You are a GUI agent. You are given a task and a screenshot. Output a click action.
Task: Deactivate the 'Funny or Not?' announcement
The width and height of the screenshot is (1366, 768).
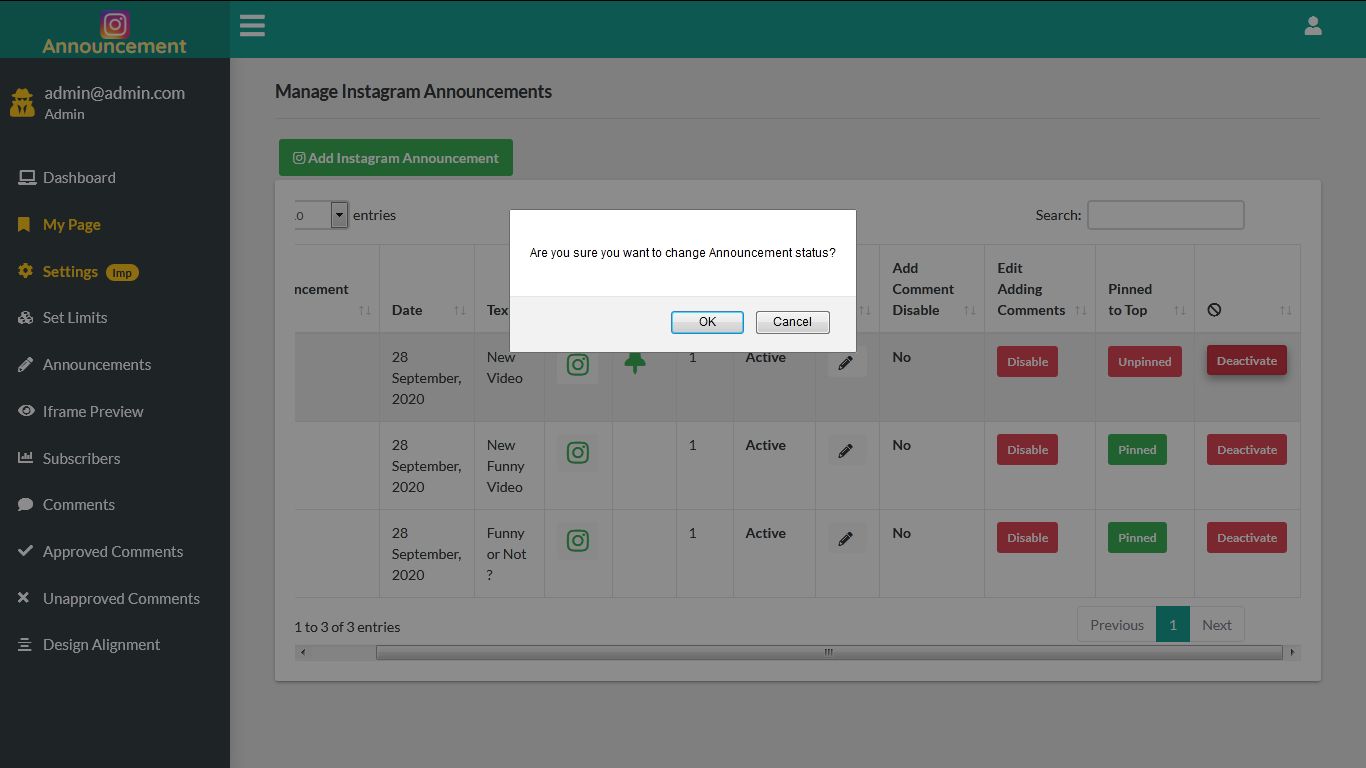click(1246, 537)
